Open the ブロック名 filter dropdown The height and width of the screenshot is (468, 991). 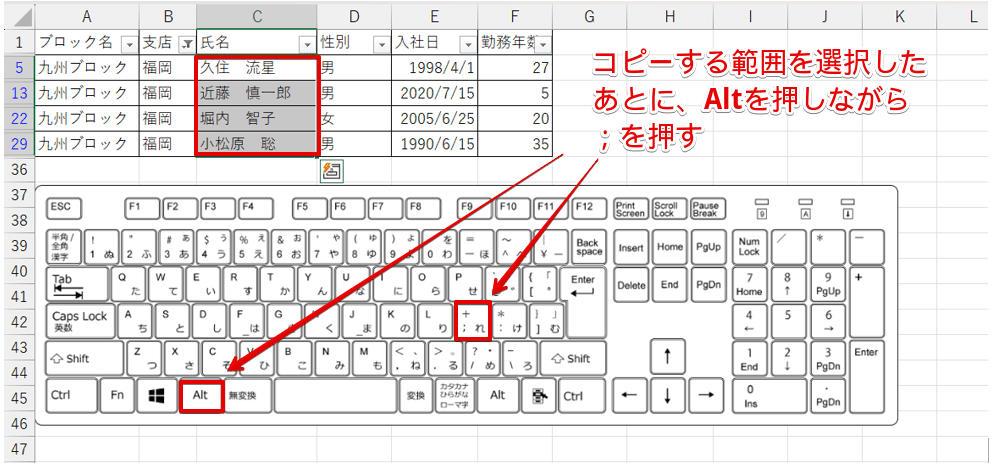[130, 44]
